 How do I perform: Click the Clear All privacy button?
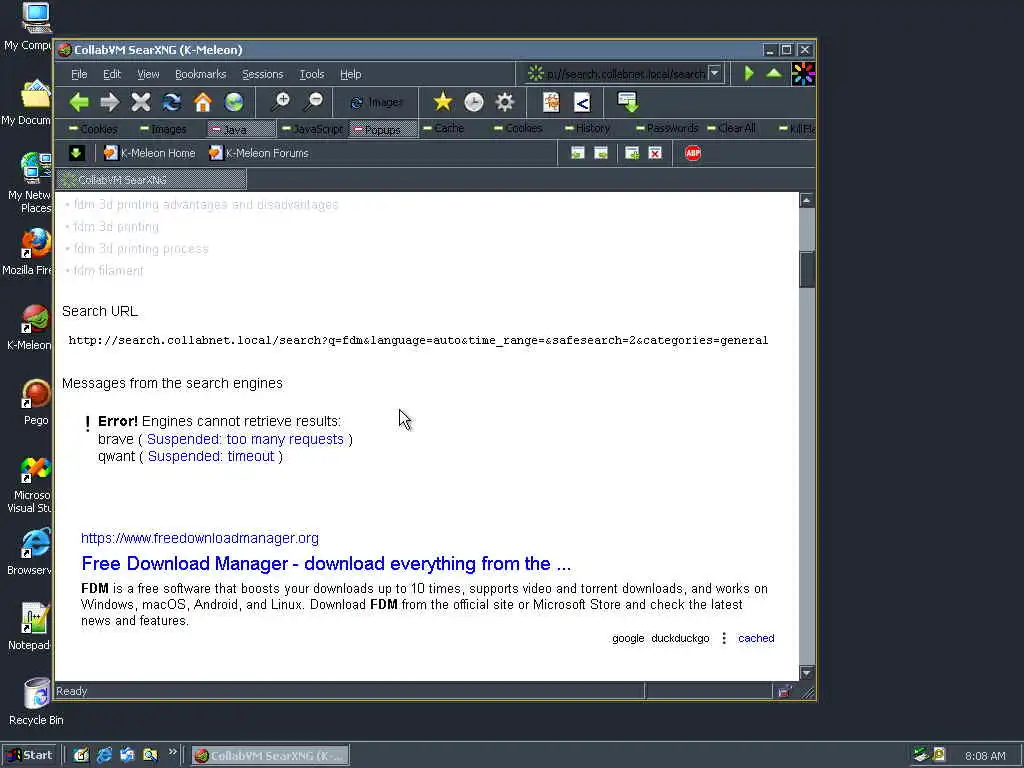click(x=731, y=128)
